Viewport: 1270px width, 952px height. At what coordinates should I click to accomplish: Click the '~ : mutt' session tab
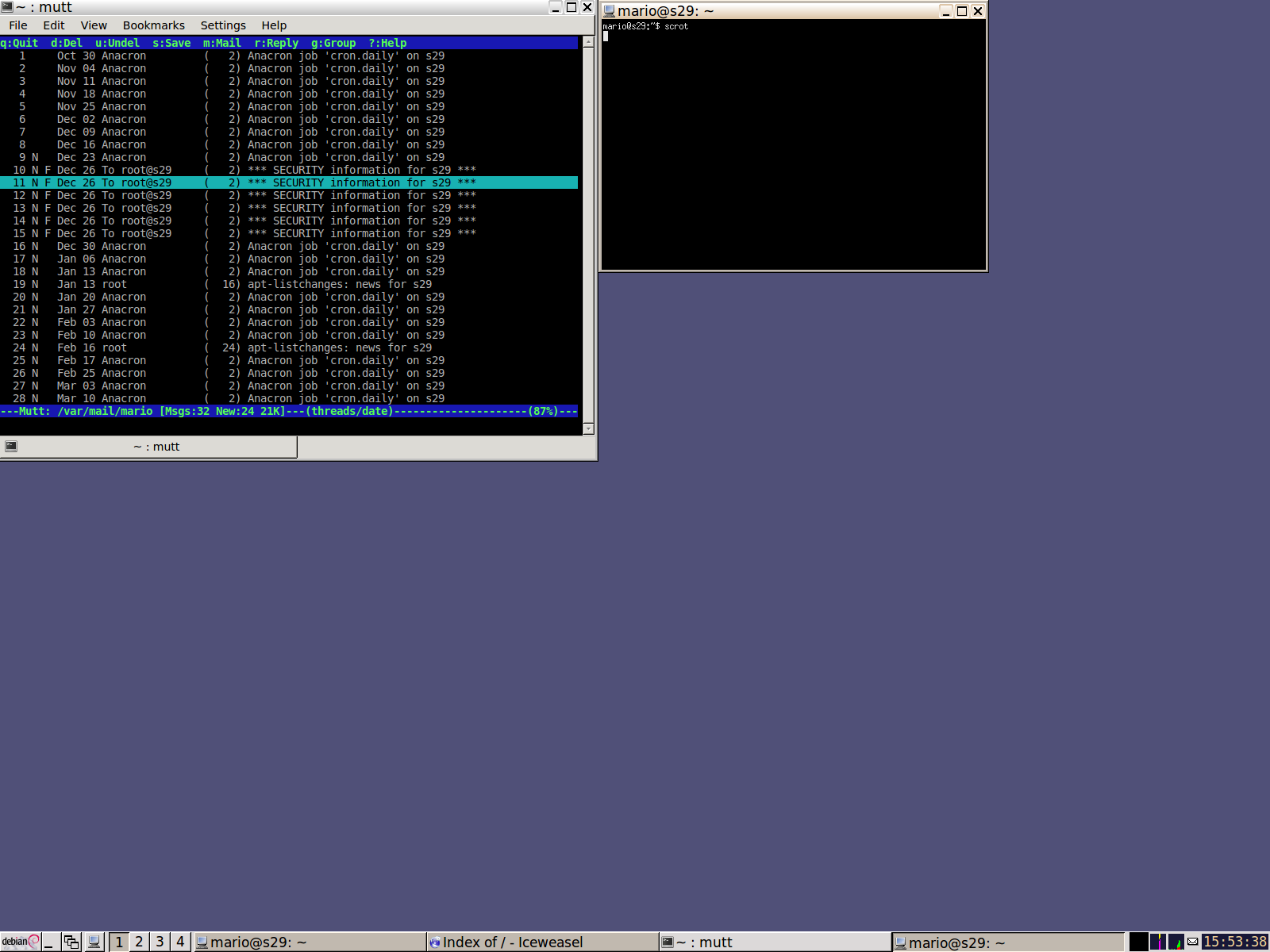pos(148,447)
